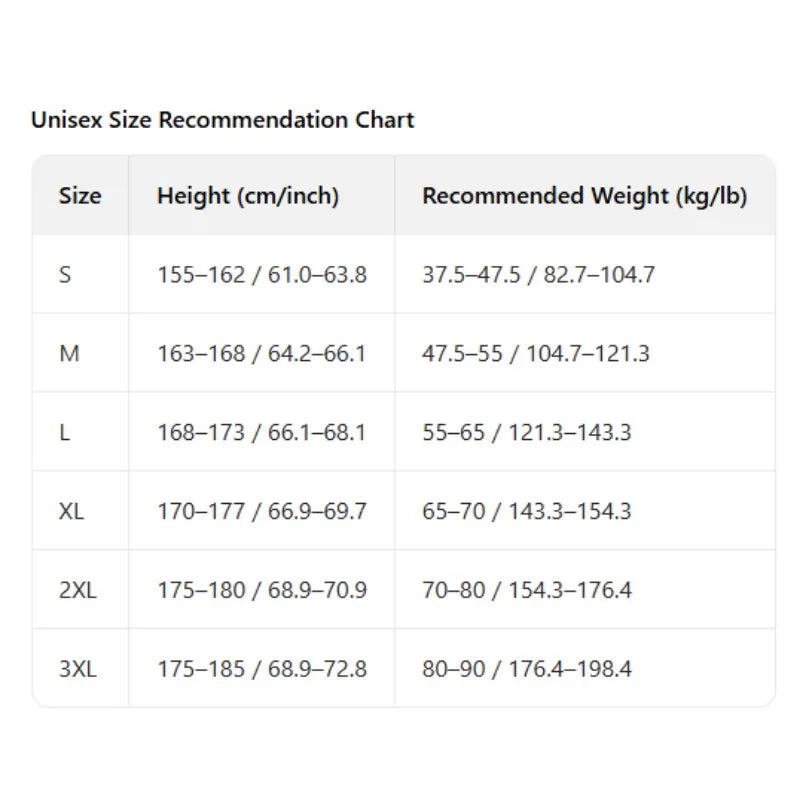Select the Size column header
Viewport: 800px width, 800px height.
click(x=80, y=195)
